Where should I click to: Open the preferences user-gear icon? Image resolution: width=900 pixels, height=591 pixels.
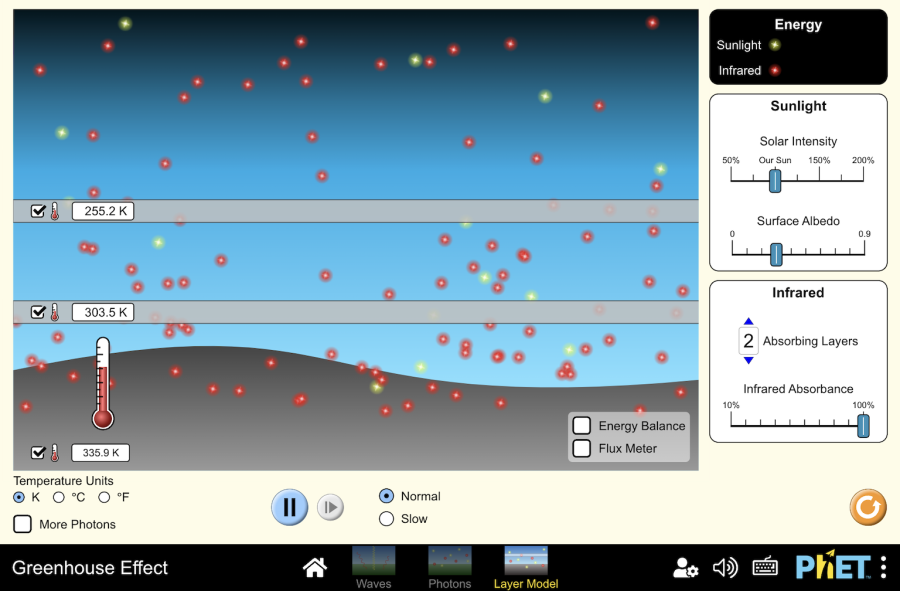coord(685,568)
